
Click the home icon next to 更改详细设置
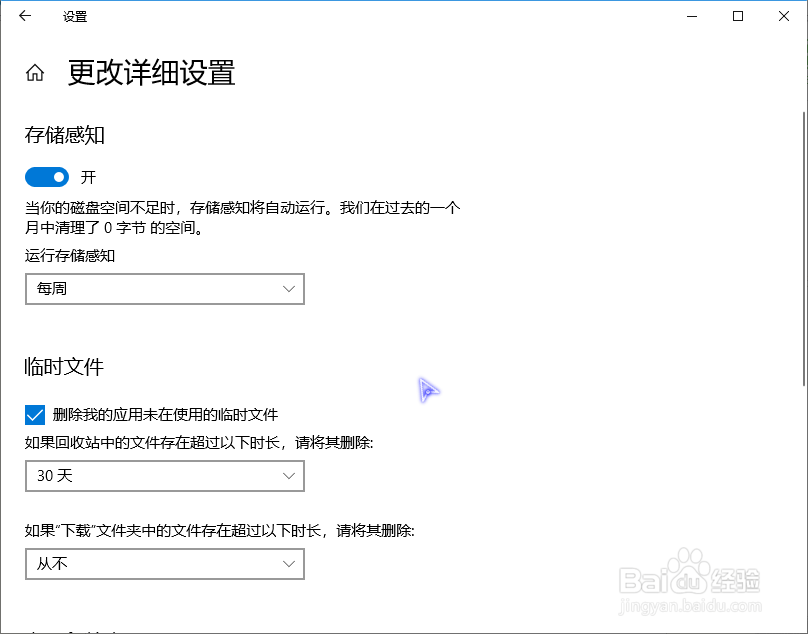point(34,72)
